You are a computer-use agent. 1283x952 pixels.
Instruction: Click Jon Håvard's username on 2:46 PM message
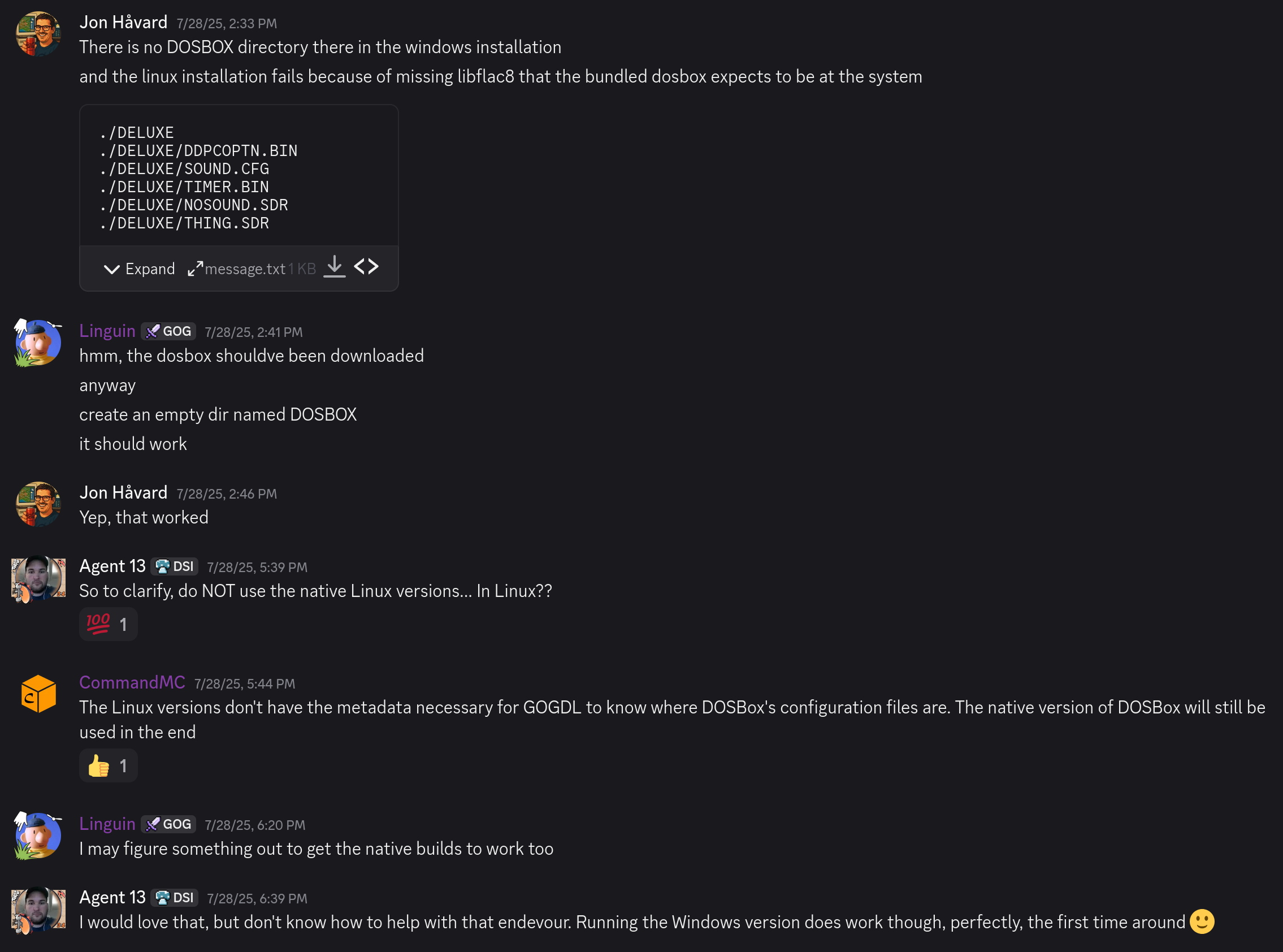[123, 493]
